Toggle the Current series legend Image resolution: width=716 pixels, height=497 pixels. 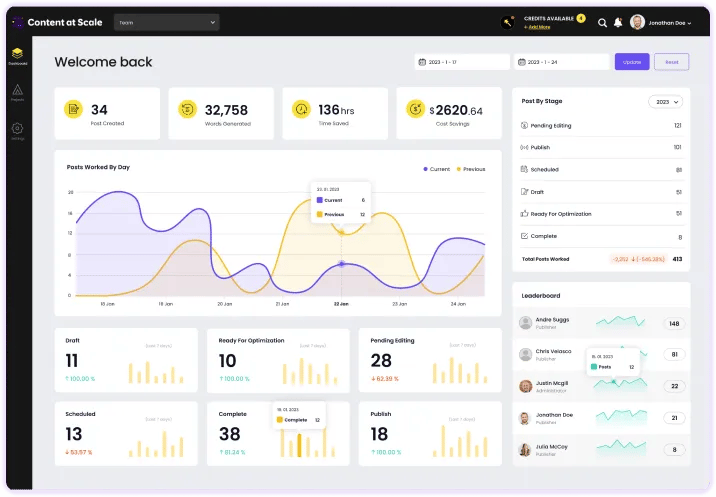click(437, 169)
